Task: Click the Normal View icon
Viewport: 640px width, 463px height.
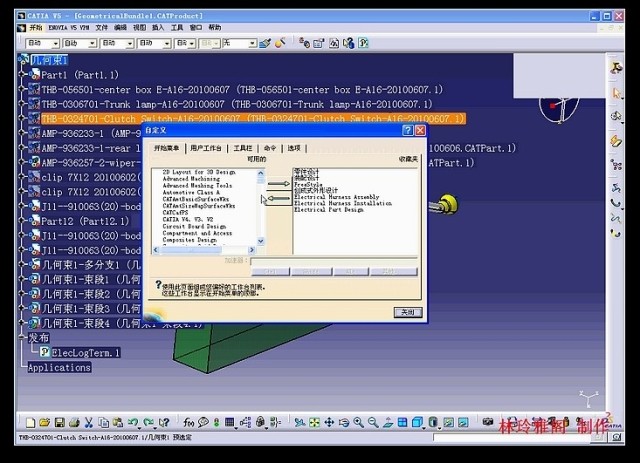Action: coord(388,423)
